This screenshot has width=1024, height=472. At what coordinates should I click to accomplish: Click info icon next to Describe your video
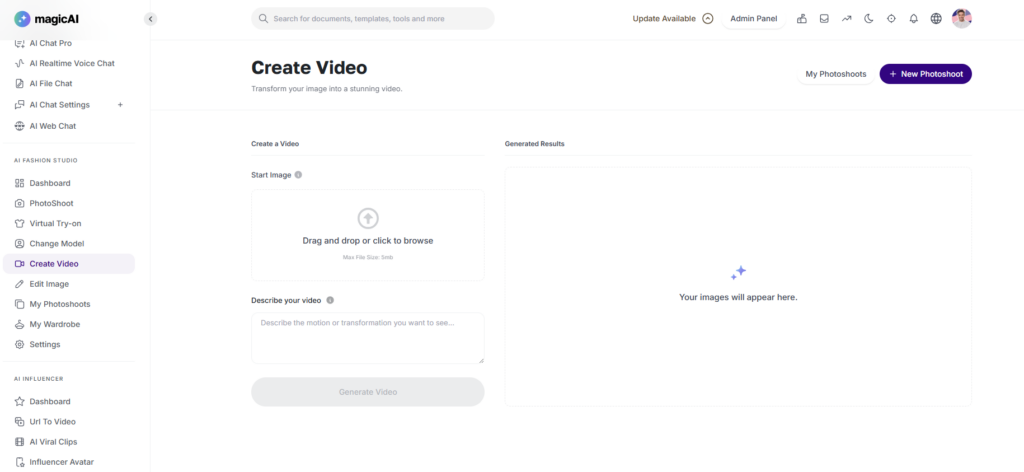(x=330, y=300)
